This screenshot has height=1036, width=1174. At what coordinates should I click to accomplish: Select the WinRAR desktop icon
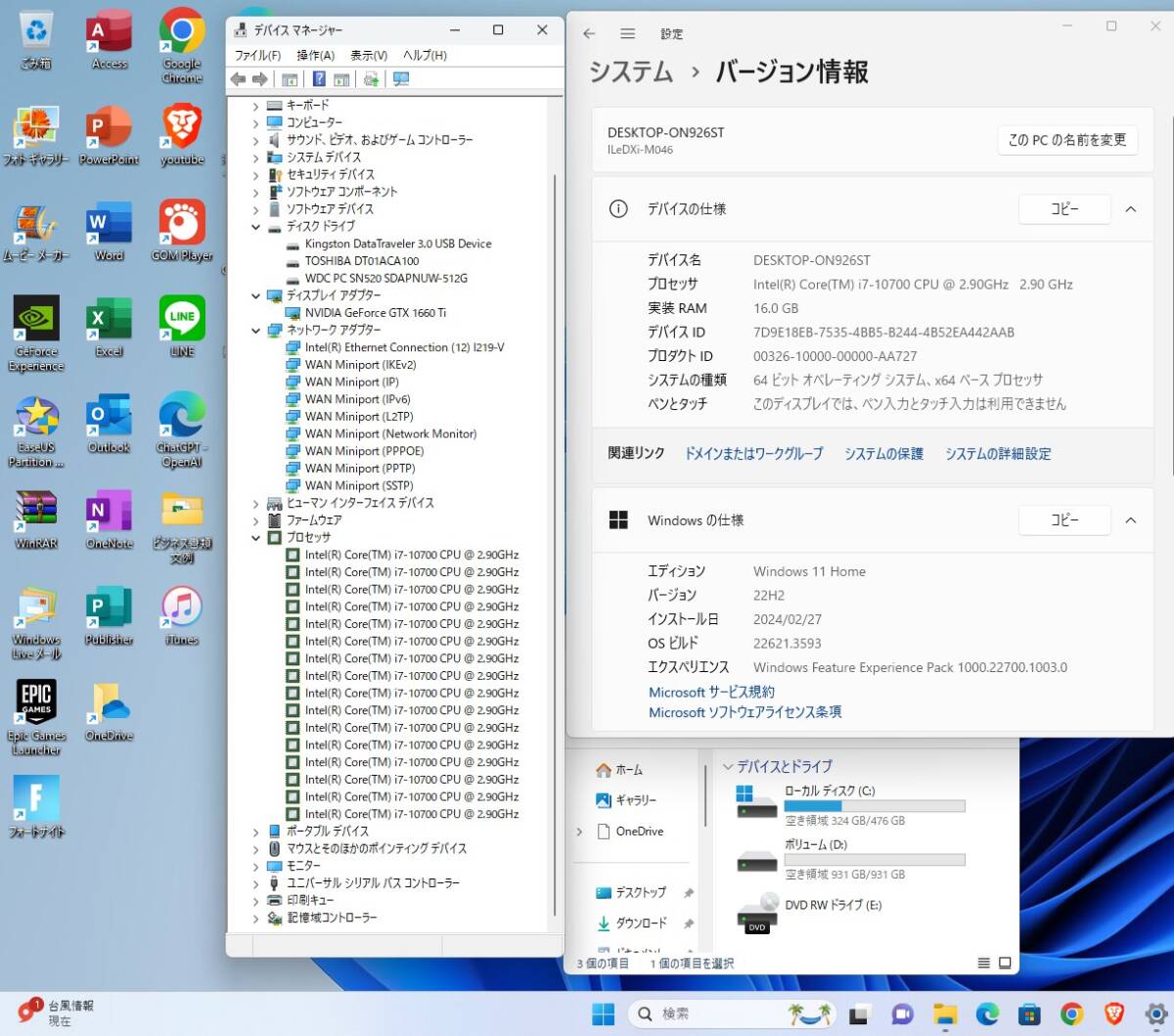36,519
